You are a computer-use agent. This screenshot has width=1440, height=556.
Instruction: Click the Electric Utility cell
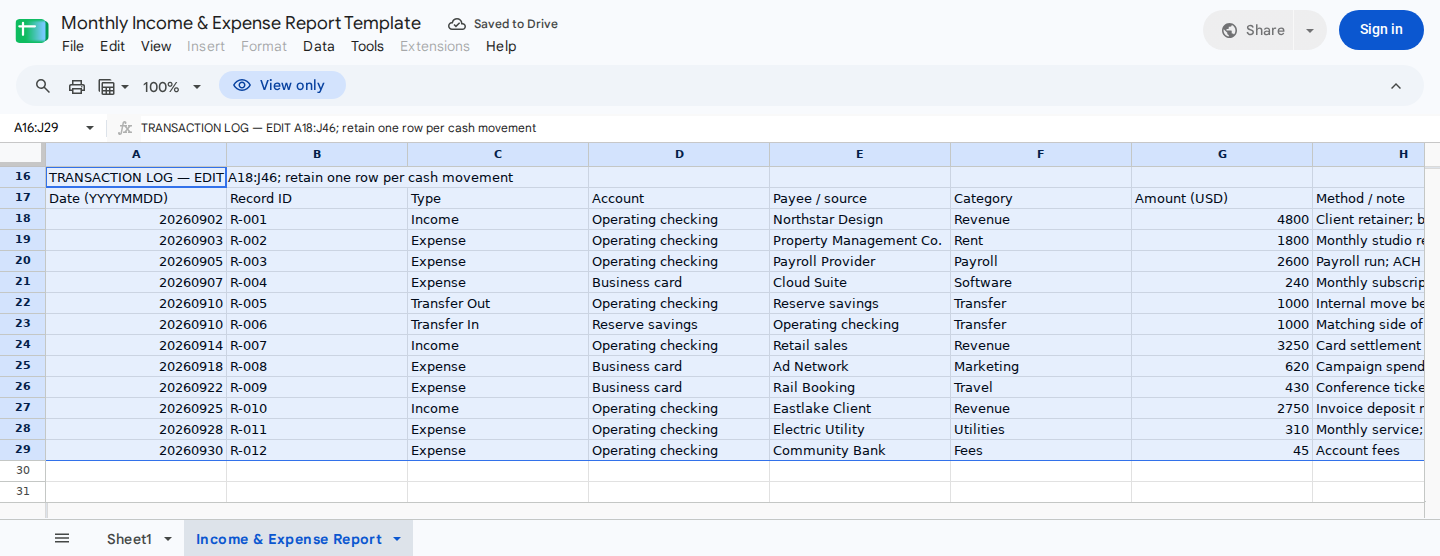860,429
